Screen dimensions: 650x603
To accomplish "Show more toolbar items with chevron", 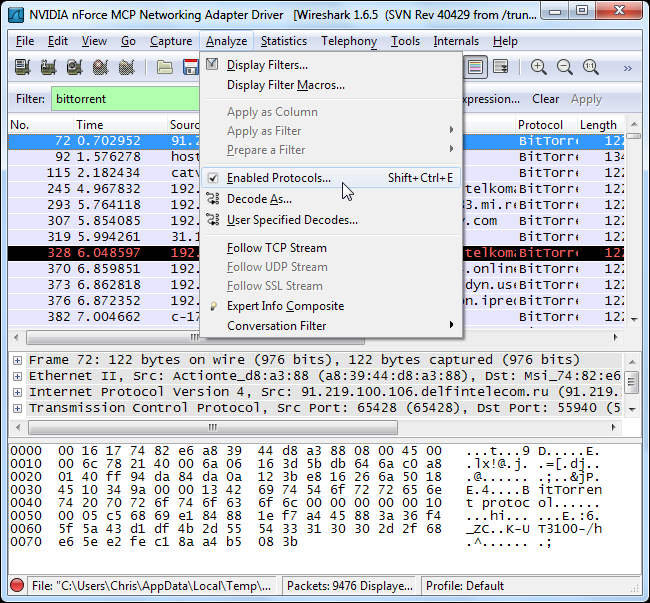I will click(628, 68).
